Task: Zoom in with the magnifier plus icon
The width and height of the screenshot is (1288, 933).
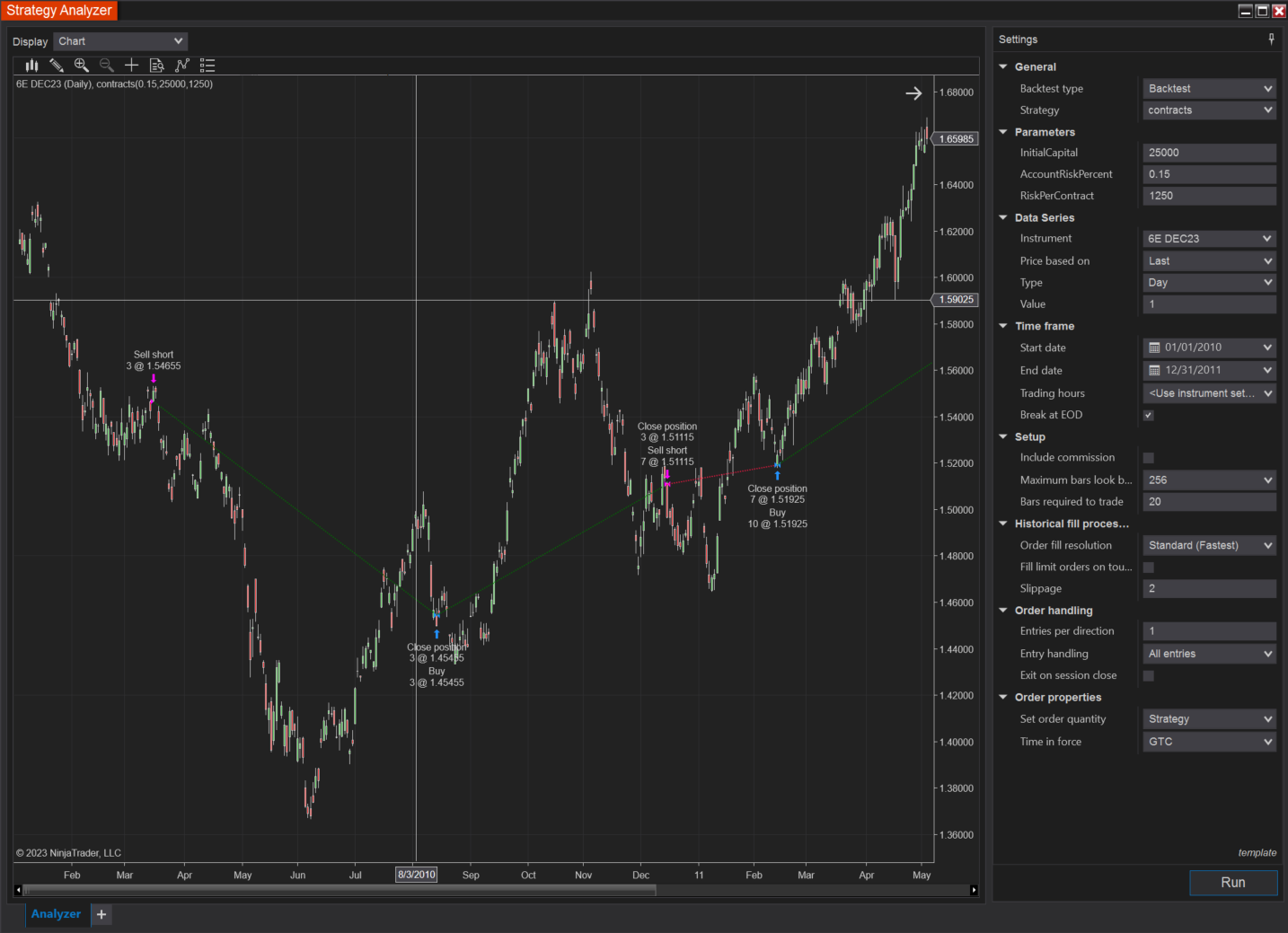Action: 82,65
